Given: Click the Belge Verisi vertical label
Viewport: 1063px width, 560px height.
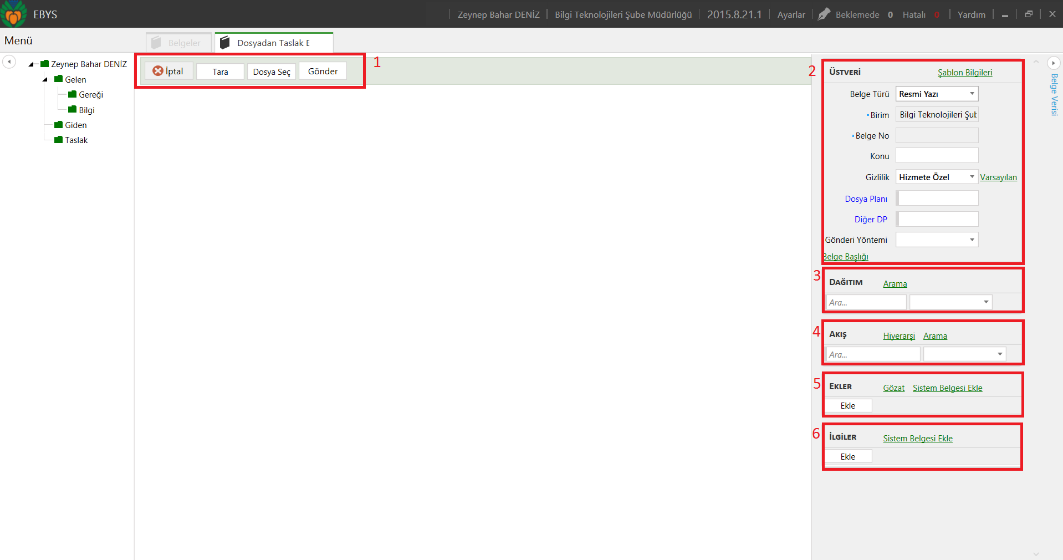Looking at the screenshot, I should pos(1054,95).
